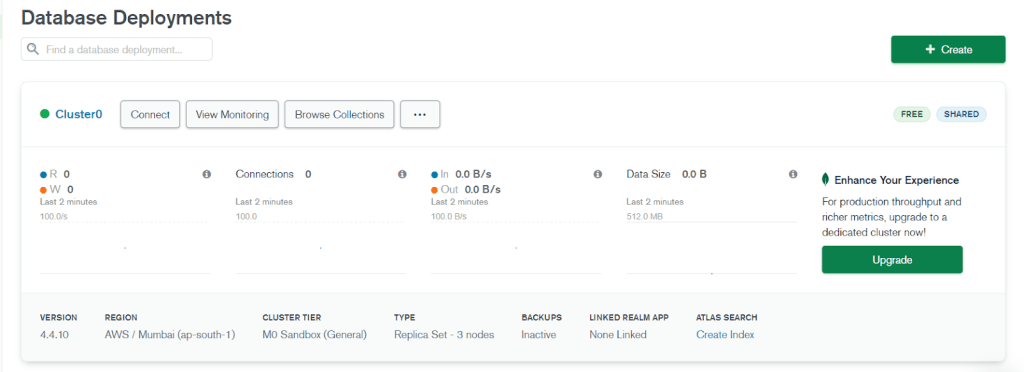Select the None Linked realm app value
Viewport: 1024px width, 372px height.
(x=618, y=335)
